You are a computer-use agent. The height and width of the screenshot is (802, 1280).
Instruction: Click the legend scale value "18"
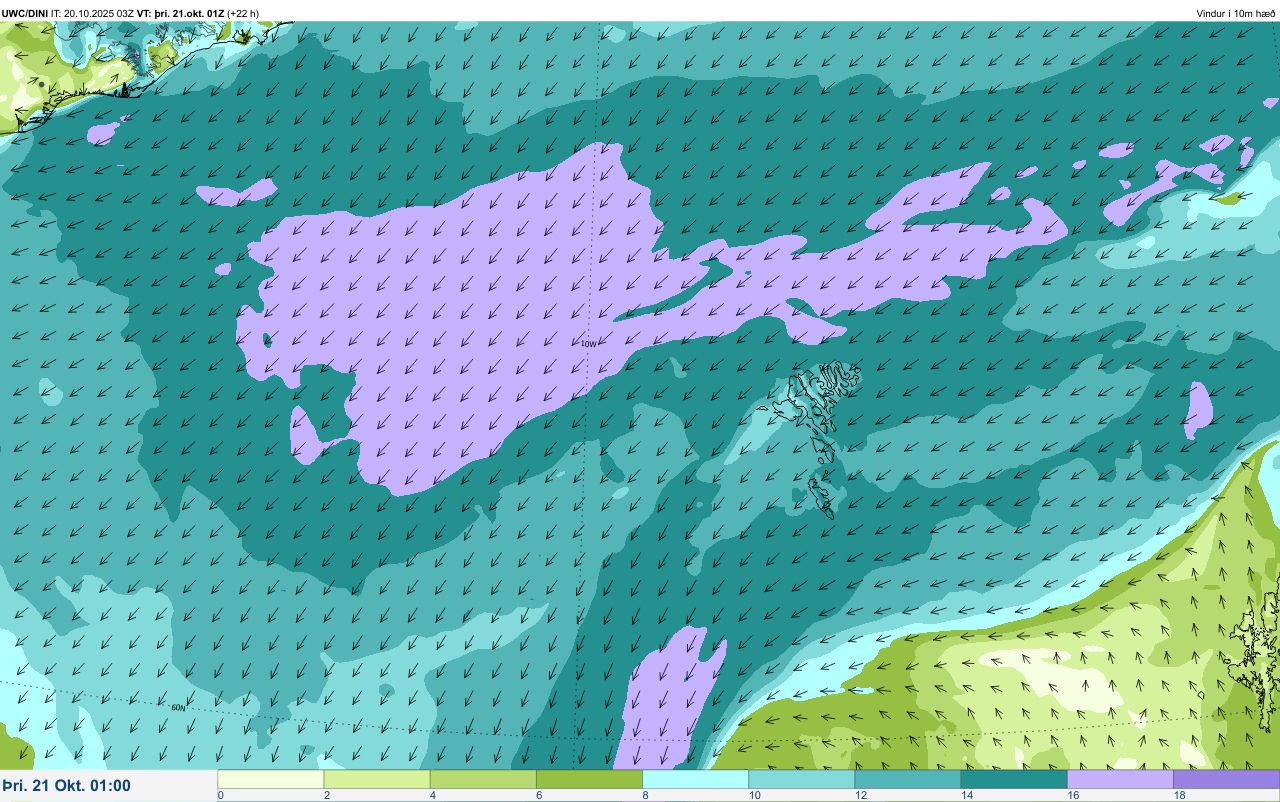(1179, 796)
